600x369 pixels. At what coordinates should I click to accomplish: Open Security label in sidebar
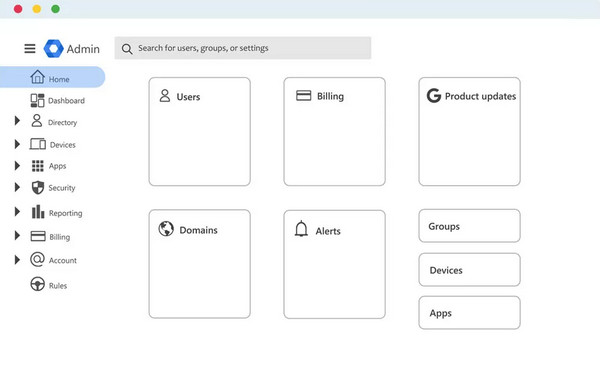(x=62, y=188)
